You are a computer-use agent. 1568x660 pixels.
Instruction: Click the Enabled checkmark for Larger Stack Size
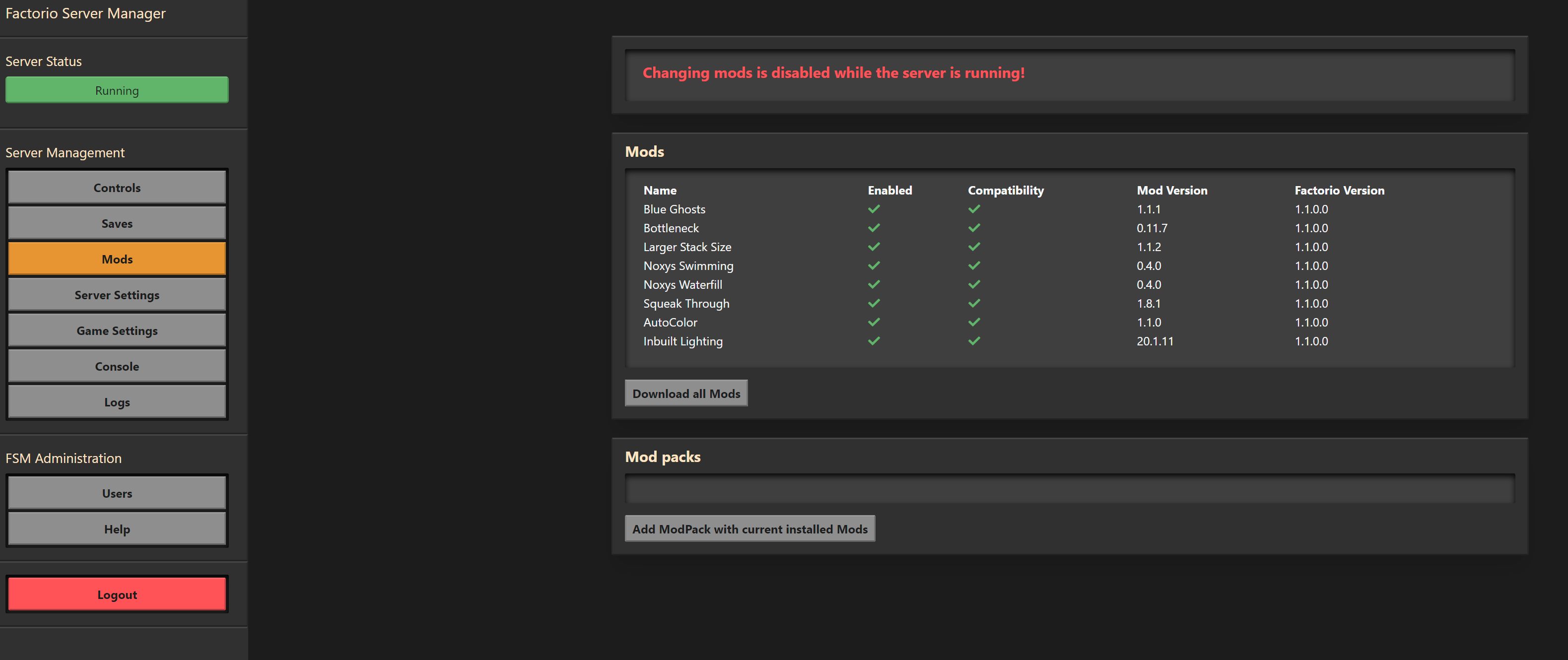(874, 246)
